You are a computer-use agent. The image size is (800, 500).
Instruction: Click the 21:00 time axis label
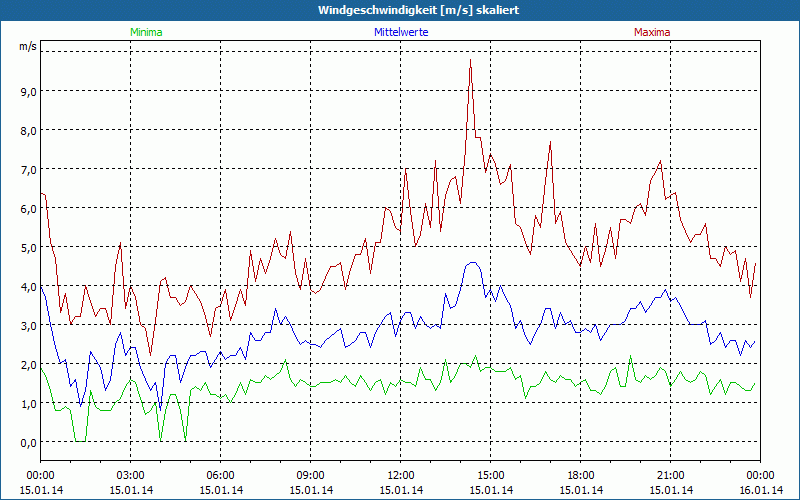[x=670, y=476]
